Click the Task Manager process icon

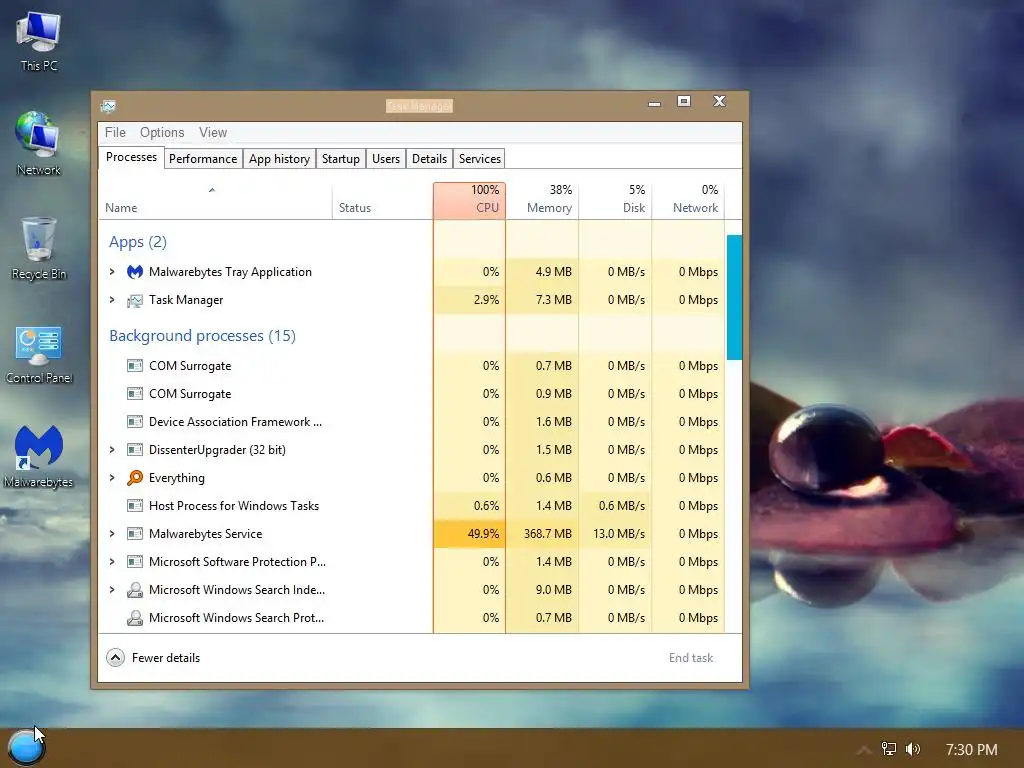tap(135, 300)
